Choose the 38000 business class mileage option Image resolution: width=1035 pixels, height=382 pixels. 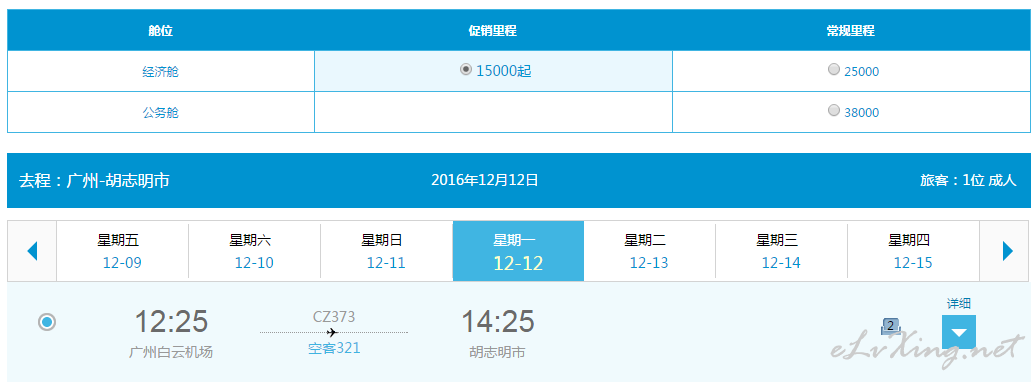click(x=834, y=110)
